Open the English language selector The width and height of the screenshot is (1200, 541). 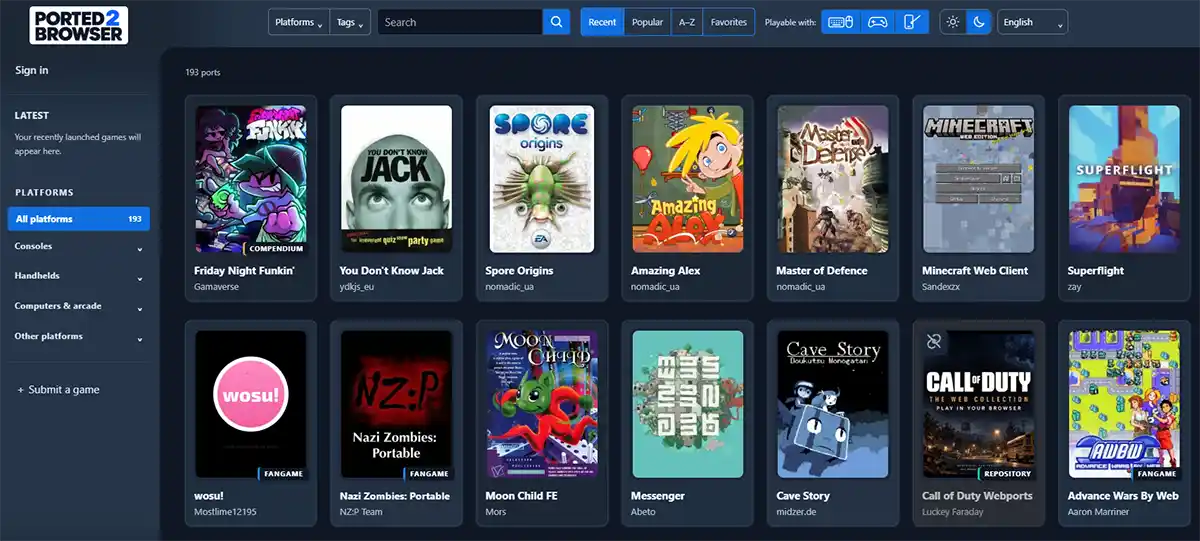coord(1032,22)
